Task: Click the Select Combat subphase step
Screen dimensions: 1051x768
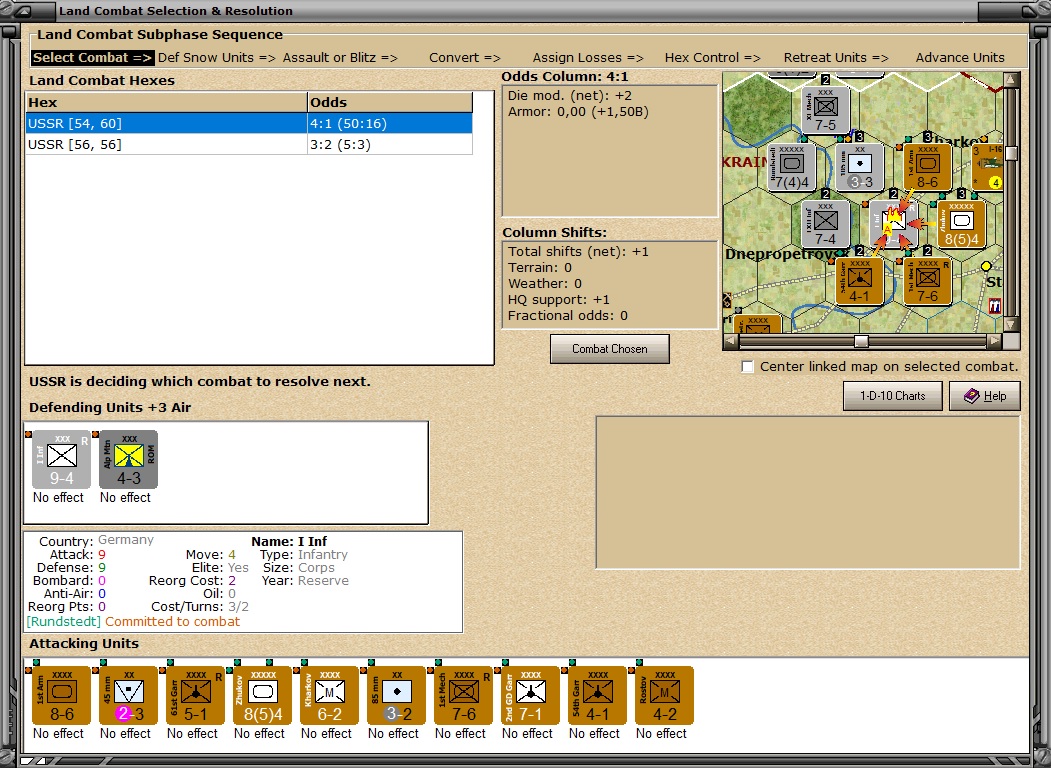Action: click(92, 58)
